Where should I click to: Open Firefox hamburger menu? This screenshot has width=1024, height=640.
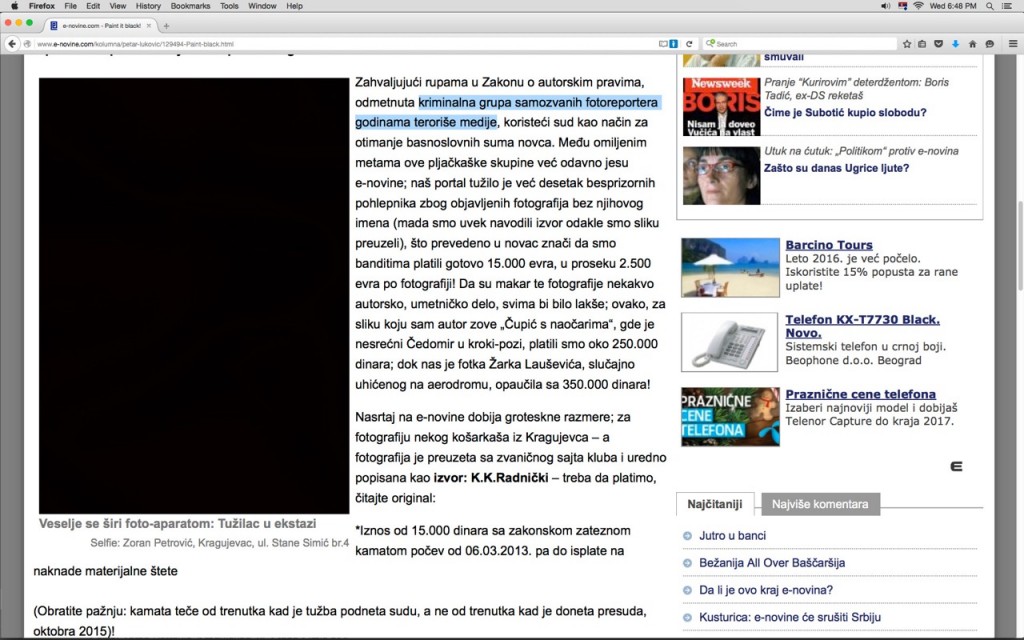pos(1012,44)
